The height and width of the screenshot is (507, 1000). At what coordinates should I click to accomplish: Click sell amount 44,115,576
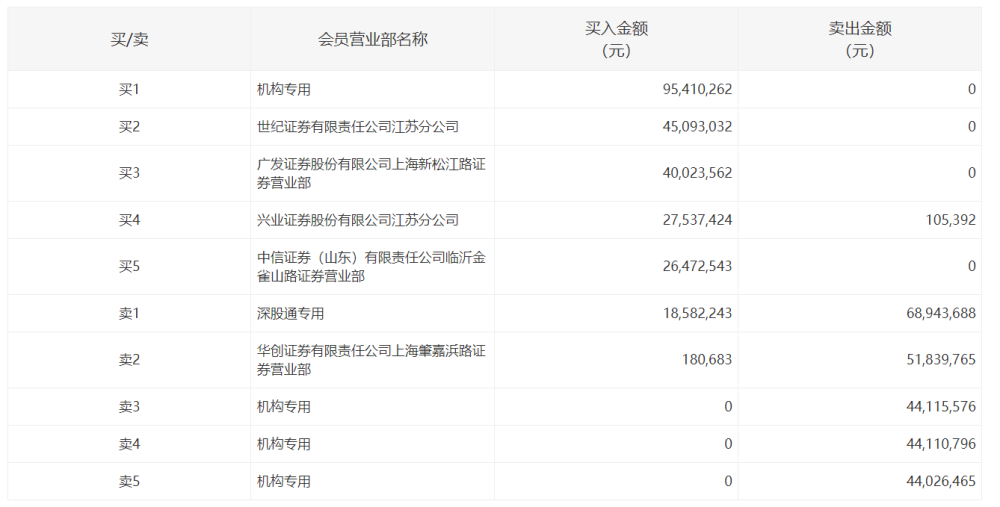[941, 406]
